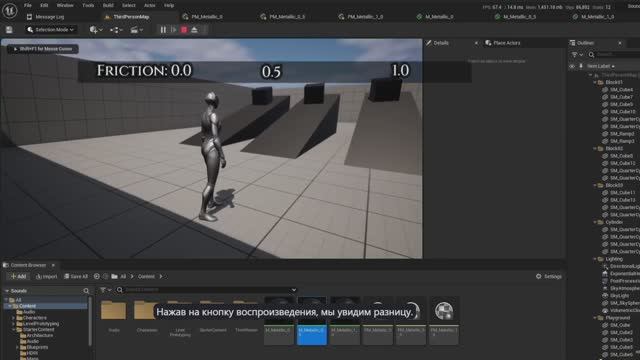Click Save All in Content Browser
This screenshot has height=360, width=640.
click(x=76, y=276)
